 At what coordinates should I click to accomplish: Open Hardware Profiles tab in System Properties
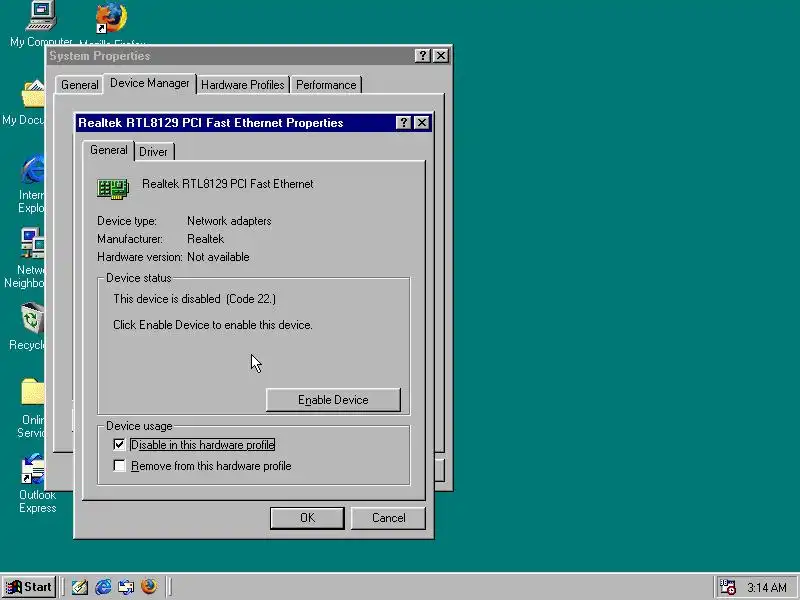click(x=242, y=85)
